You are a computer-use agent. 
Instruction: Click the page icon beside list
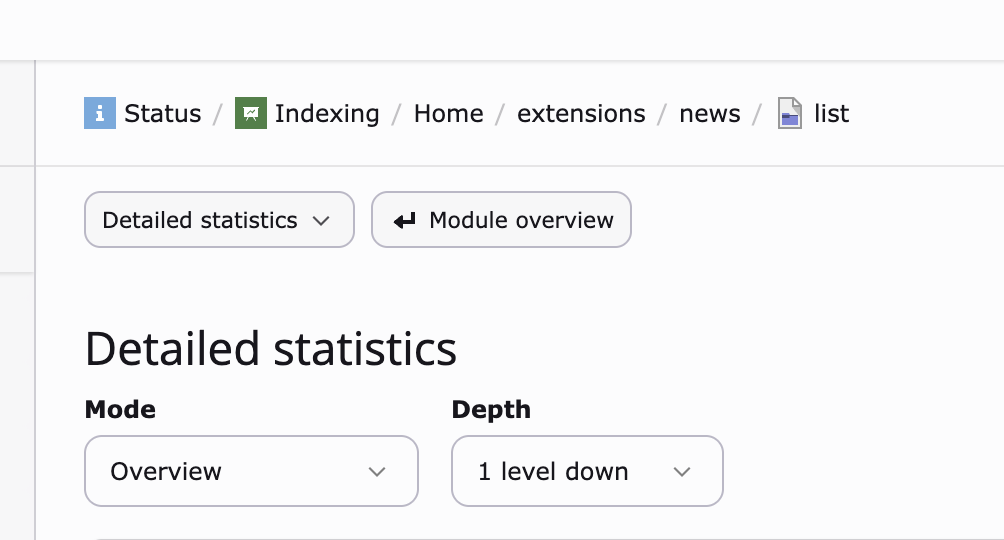point(790,114)
